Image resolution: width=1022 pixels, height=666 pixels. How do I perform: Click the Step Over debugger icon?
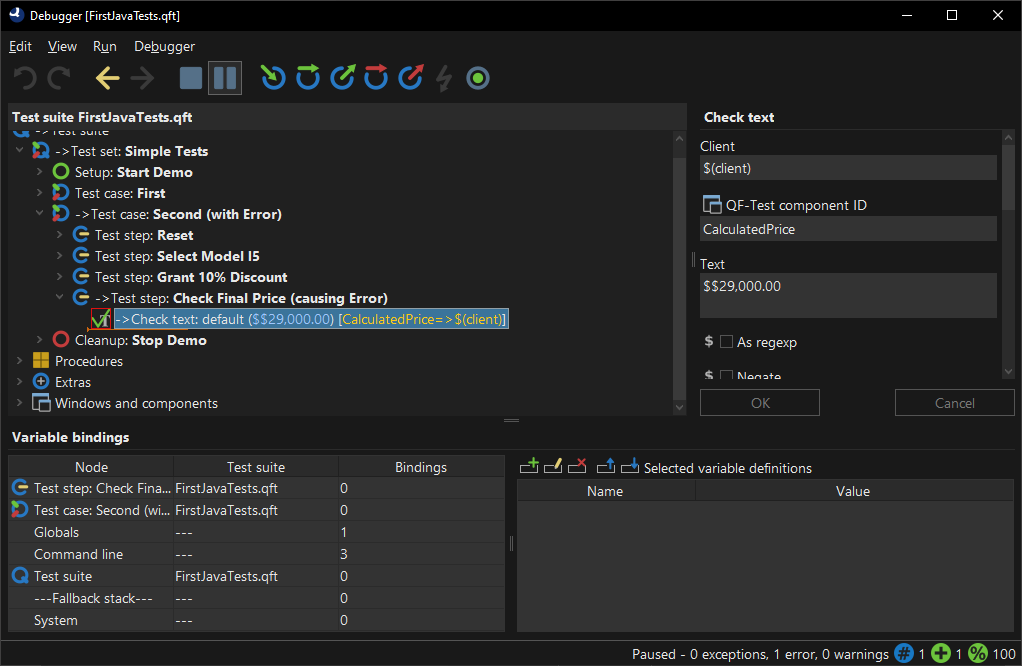[308, 77]
